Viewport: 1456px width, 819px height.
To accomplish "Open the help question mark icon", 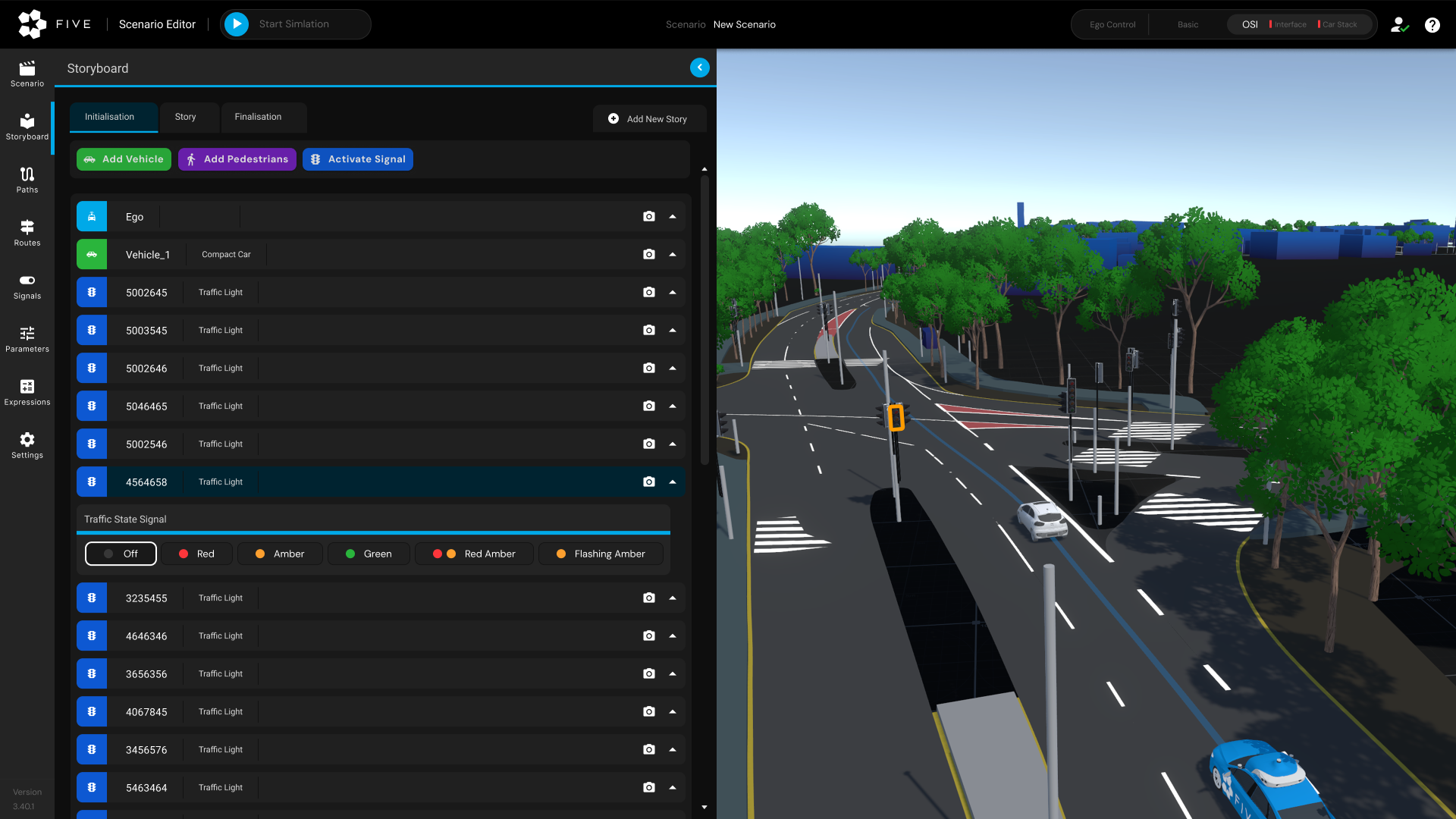I will click(x=1432, y=24).
